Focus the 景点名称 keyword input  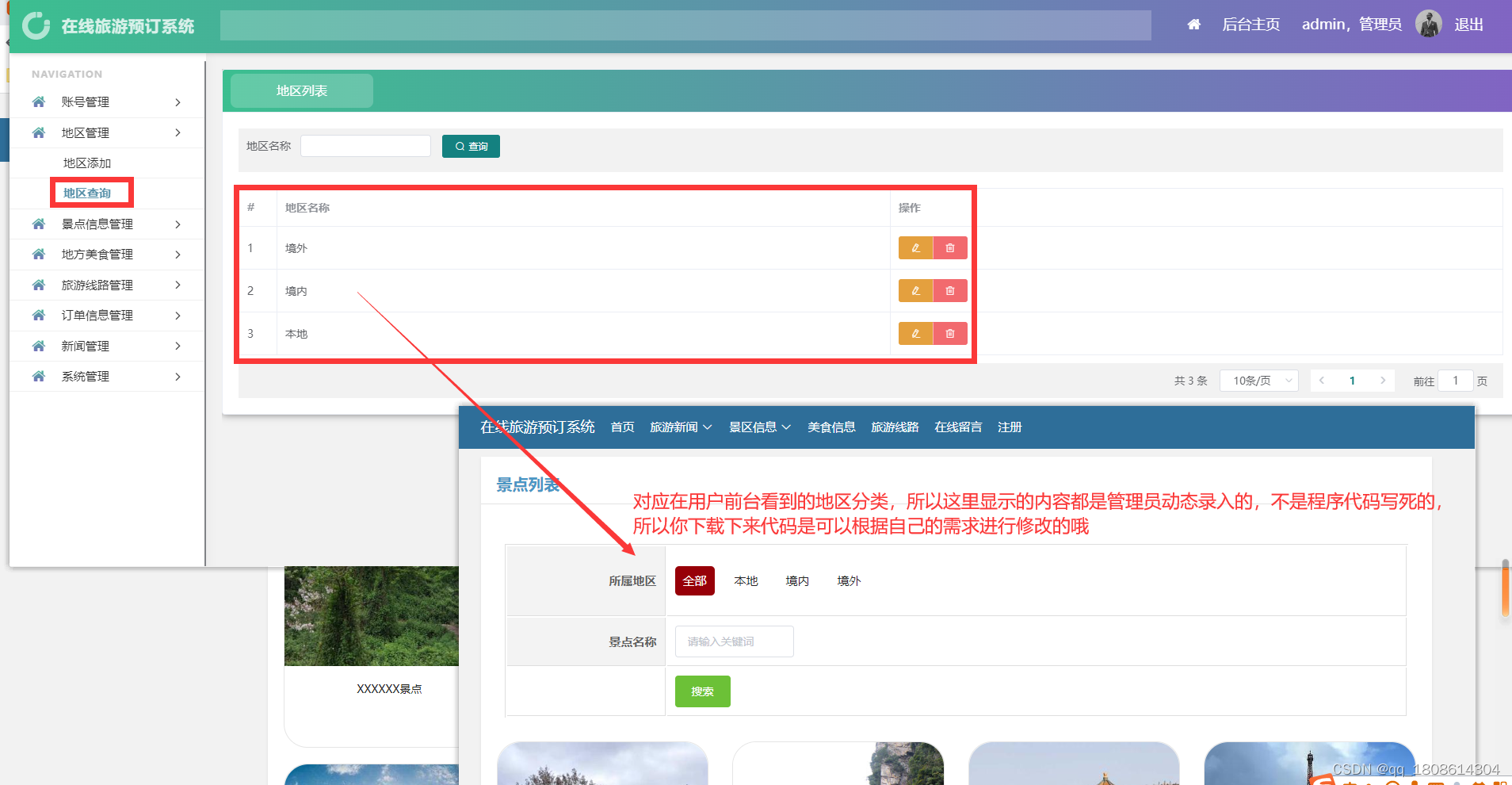[x=734, y=641]
